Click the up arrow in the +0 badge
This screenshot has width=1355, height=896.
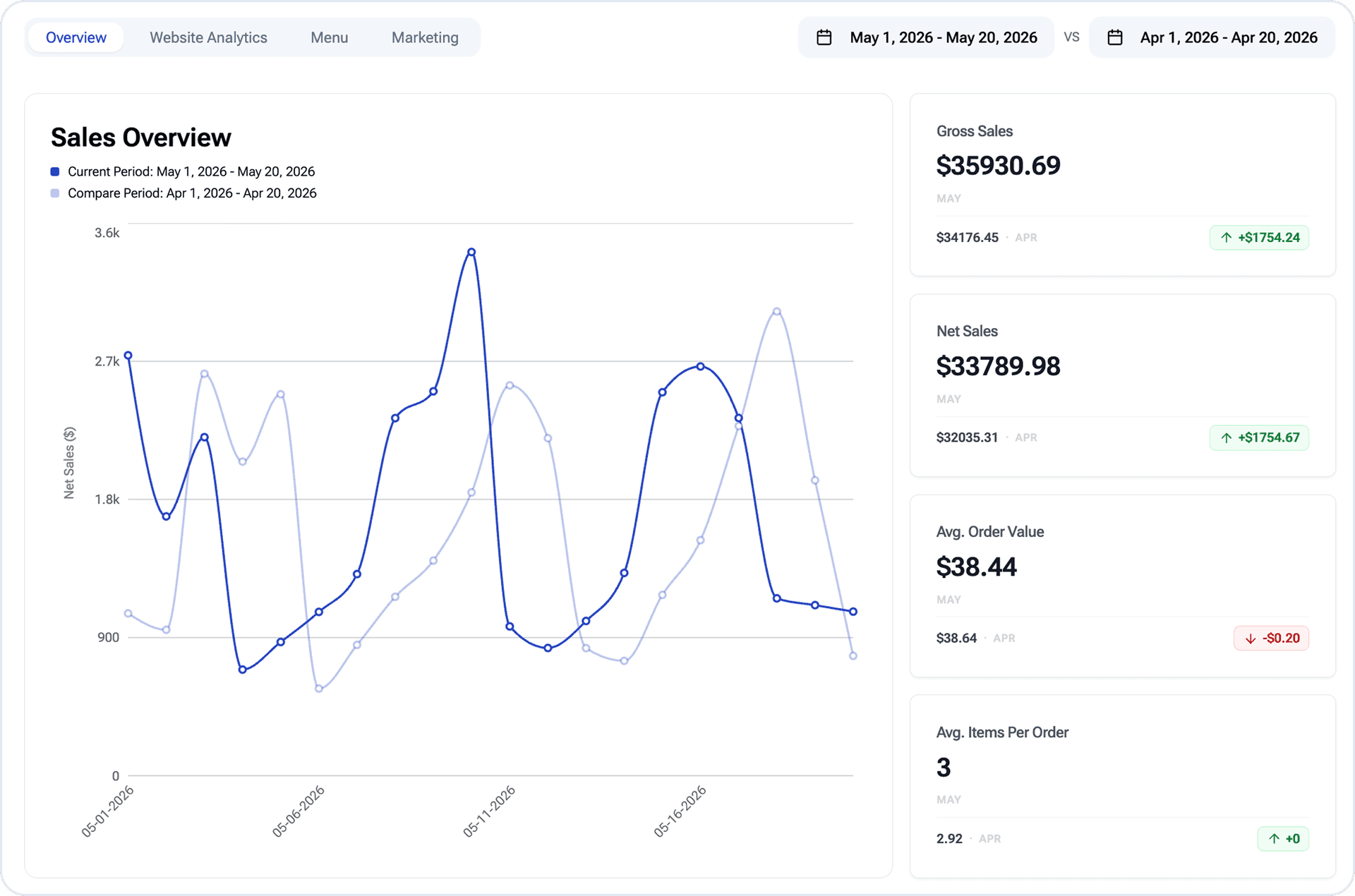(1274, 839)
